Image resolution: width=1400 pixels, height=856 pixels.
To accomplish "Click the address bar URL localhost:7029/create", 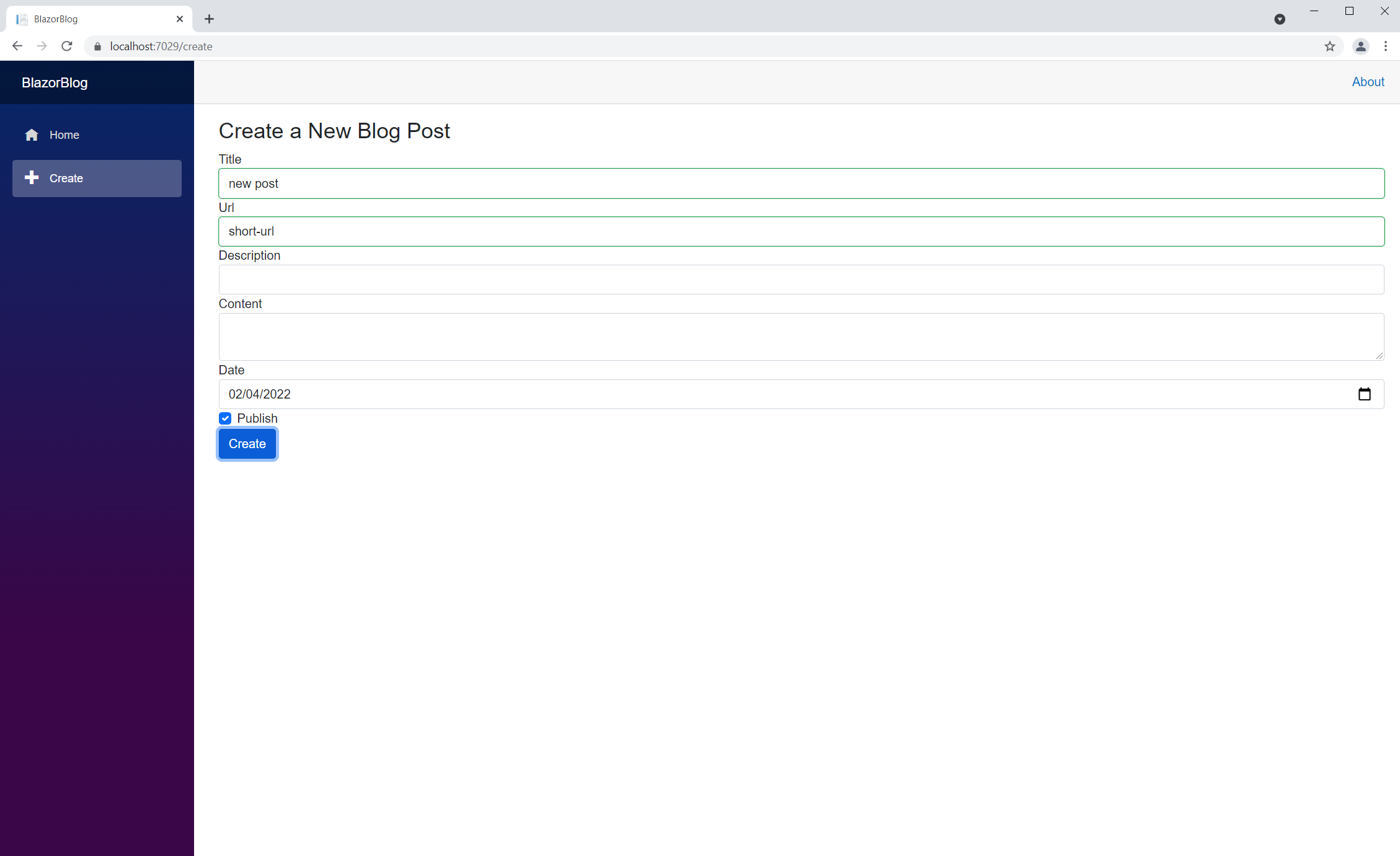I will click(161, 46).
